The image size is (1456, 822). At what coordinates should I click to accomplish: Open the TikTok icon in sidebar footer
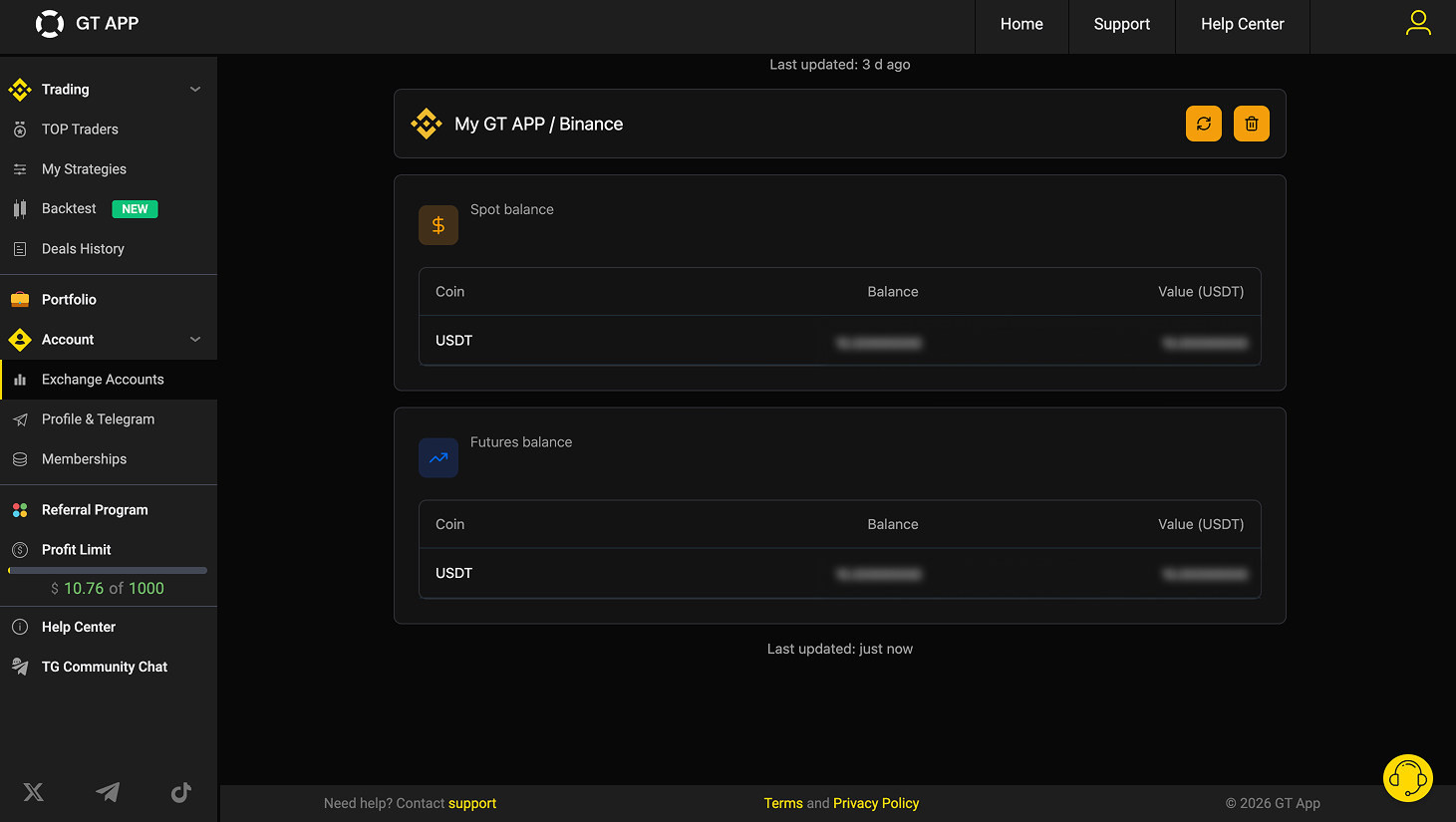pos(180,792)
